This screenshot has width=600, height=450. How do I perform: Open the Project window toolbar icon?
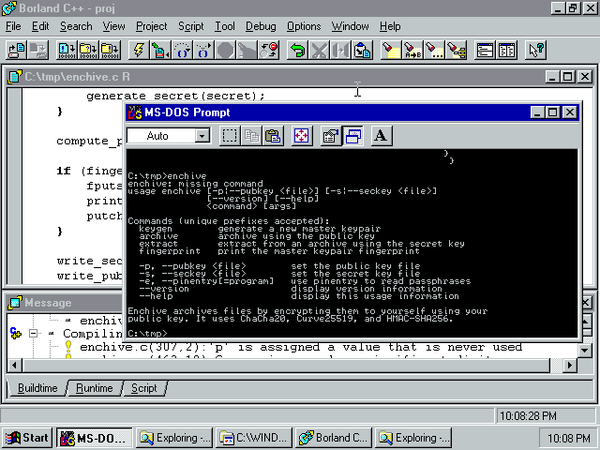tap(485, 50)
